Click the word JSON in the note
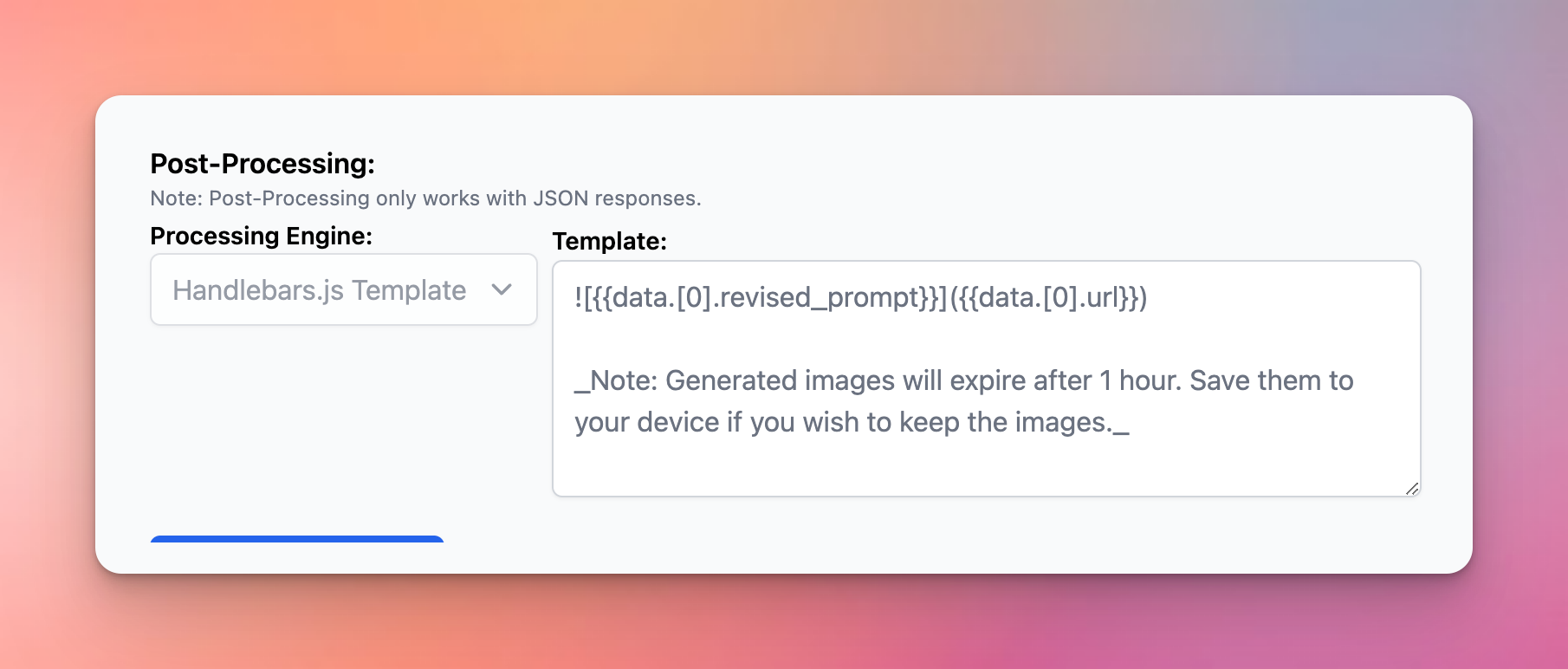 (560, 198)
